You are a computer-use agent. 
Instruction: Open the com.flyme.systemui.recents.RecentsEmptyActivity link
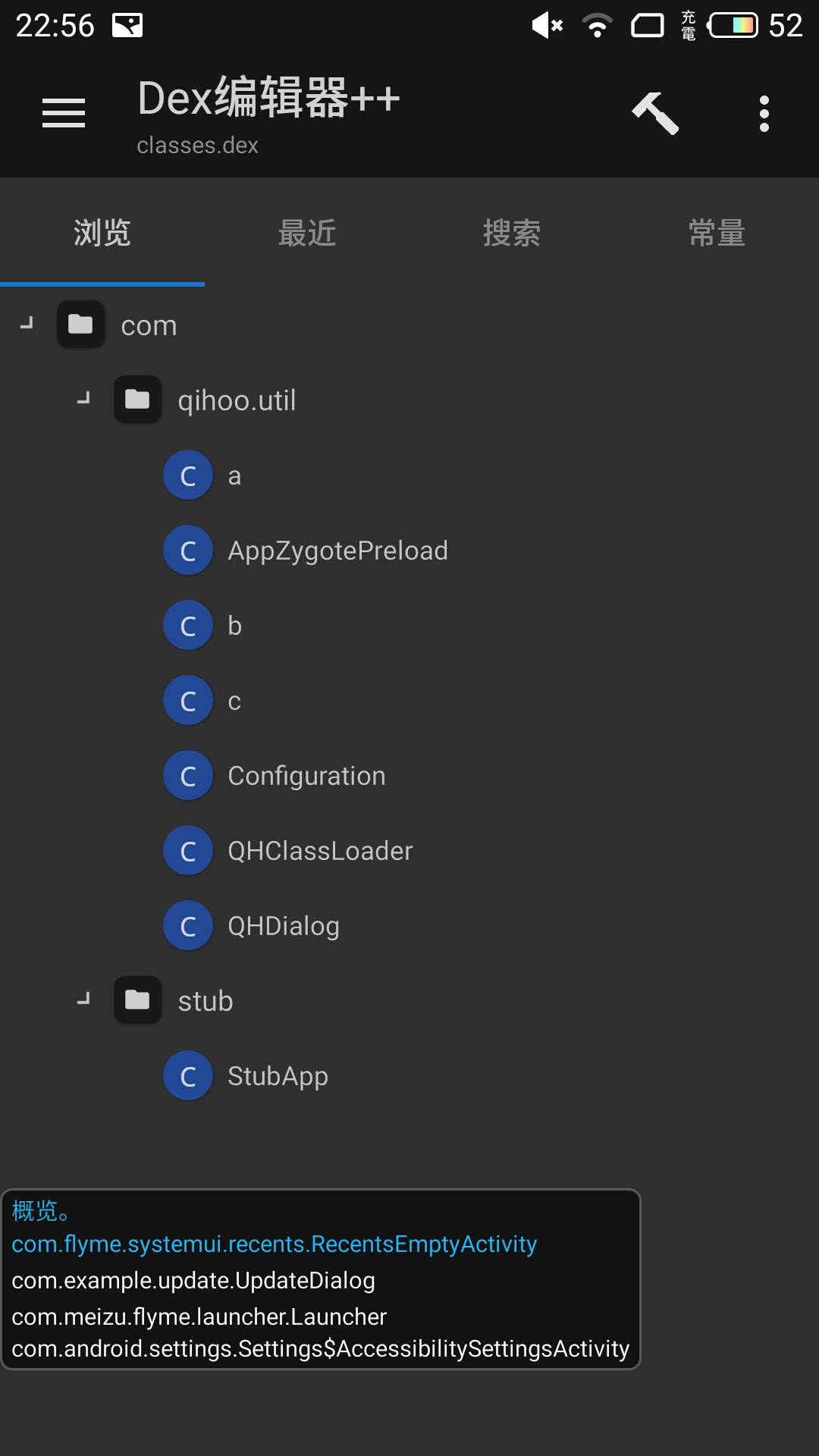pos(274,1244)
